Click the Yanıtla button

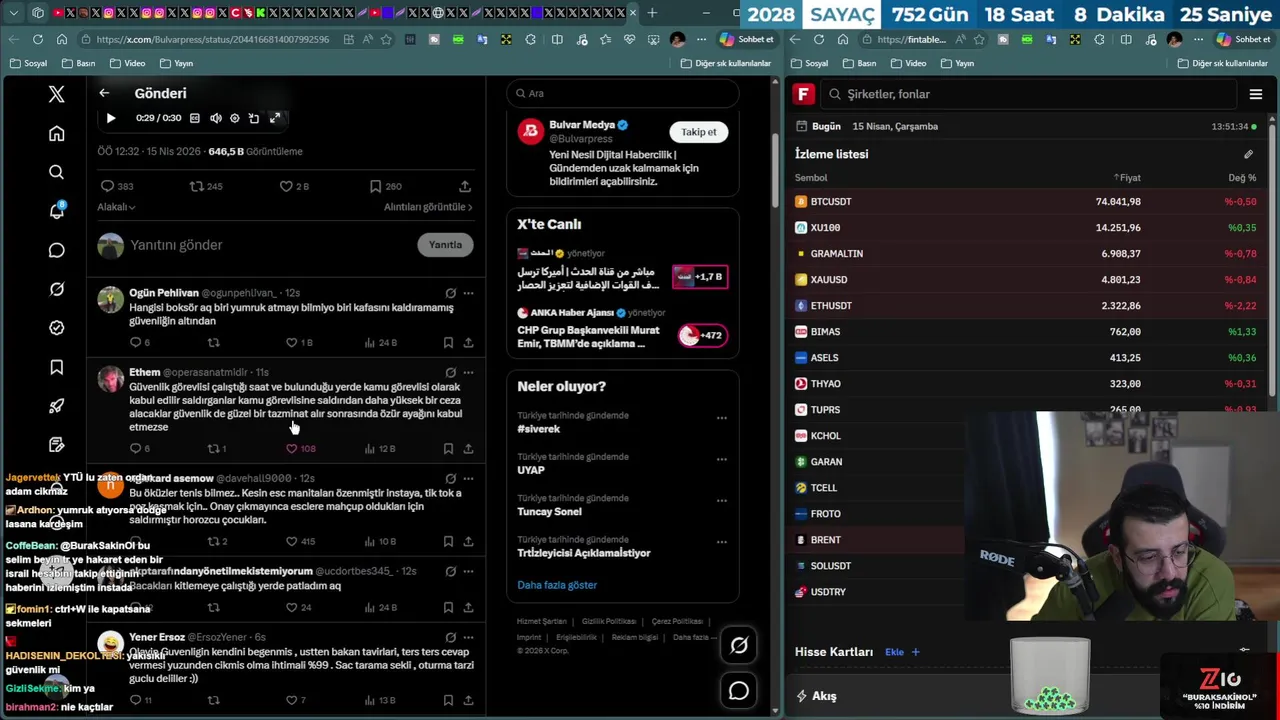445,245
